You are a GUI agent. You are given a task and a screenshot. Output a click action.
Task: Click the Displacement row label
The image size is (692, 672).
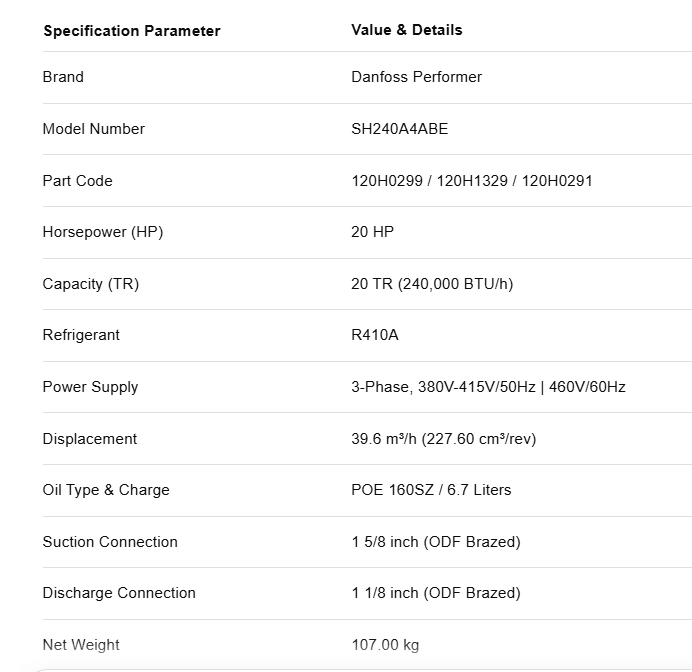pos(90,439)
